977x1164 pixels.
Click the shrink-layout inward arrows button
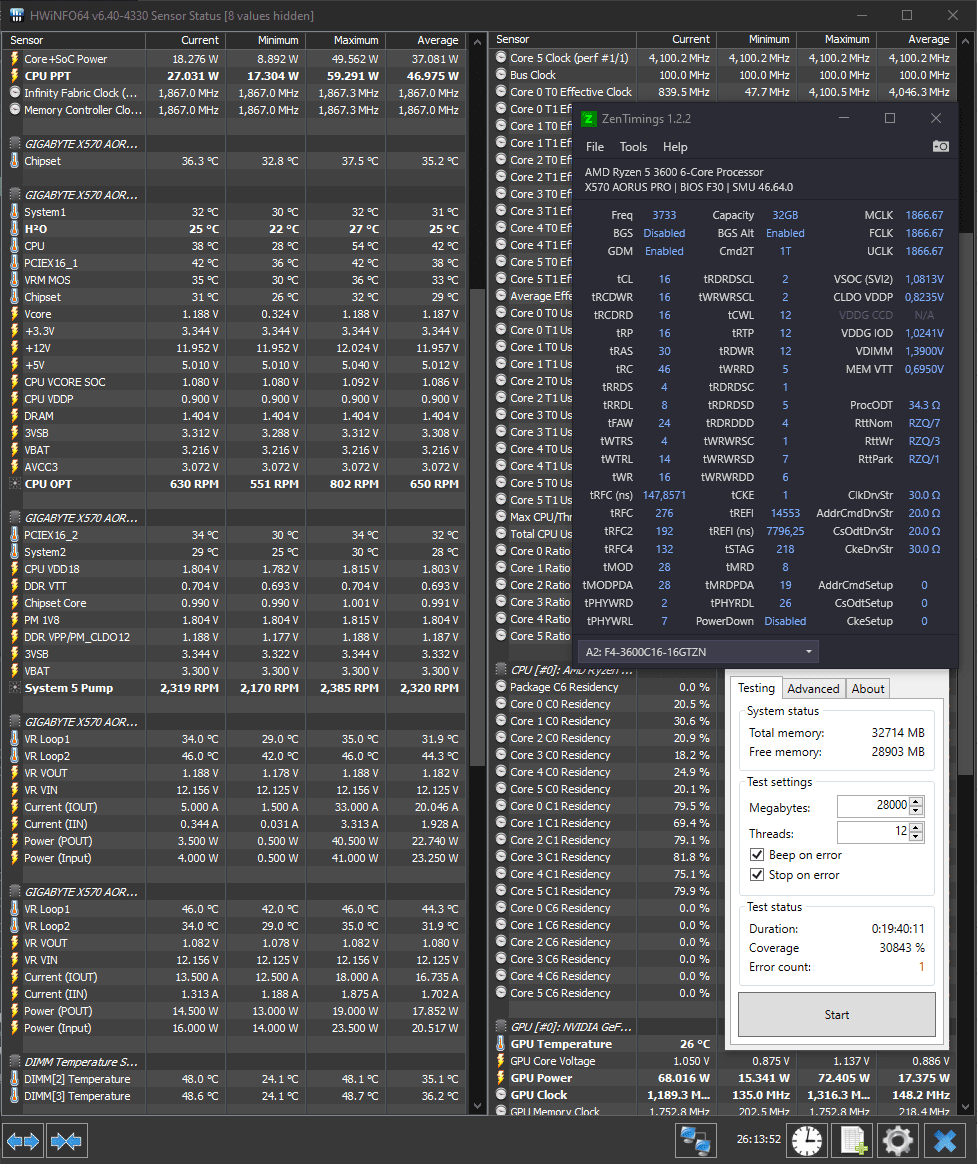tap(67, 1140)
